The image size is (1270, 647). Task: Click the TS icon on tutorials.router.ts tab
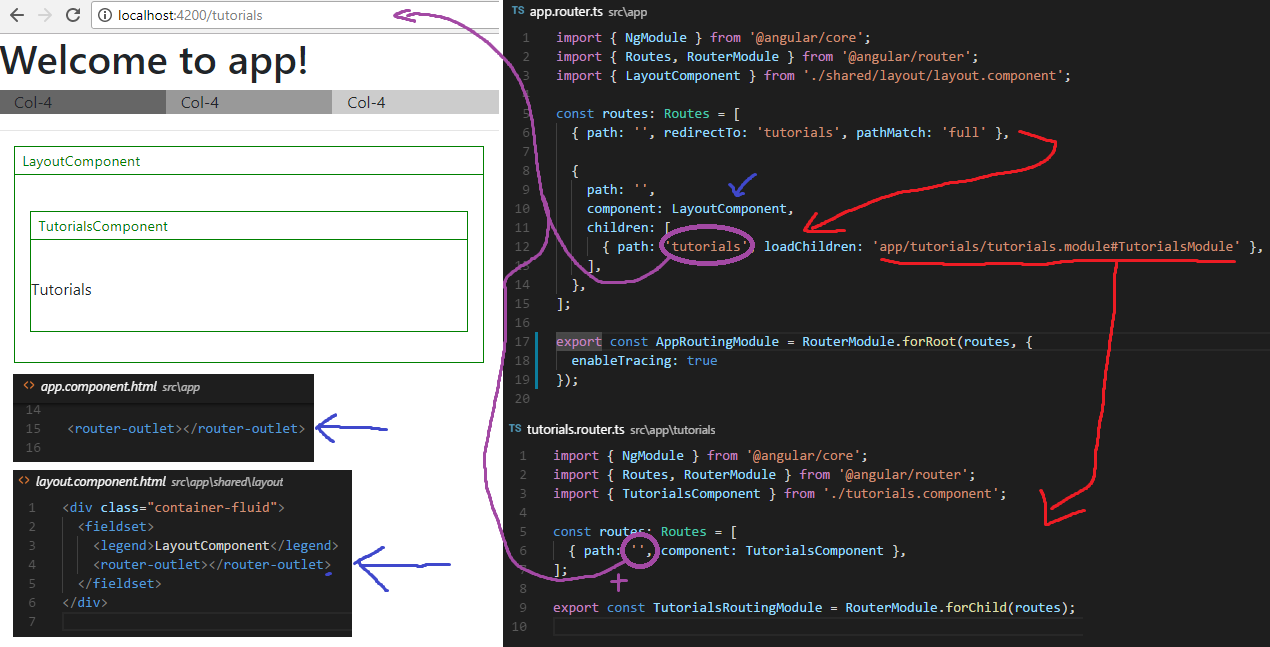[515, 429]
